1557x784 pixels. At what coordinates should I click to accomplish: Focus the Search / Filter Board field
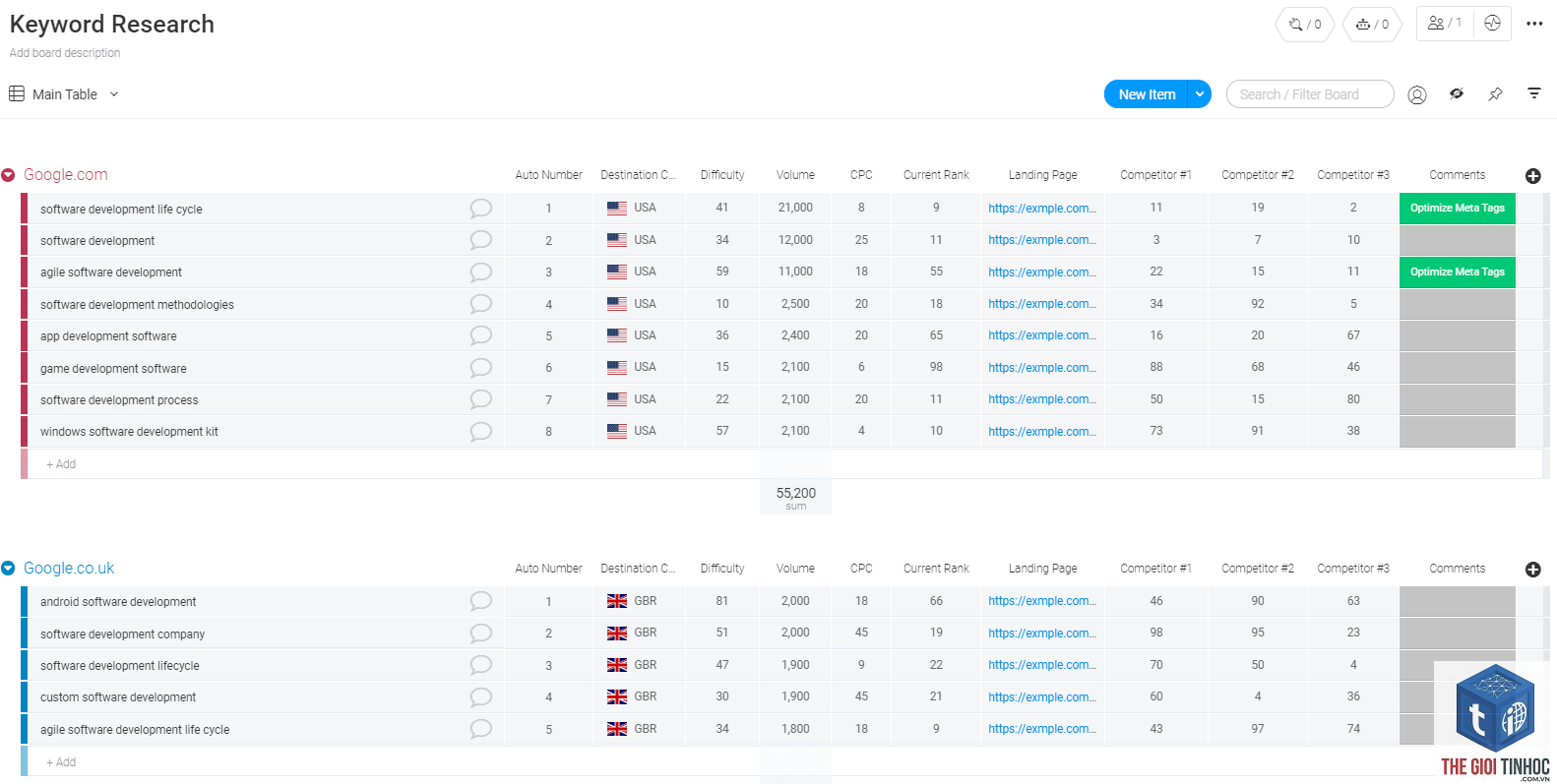(1310, 94)
